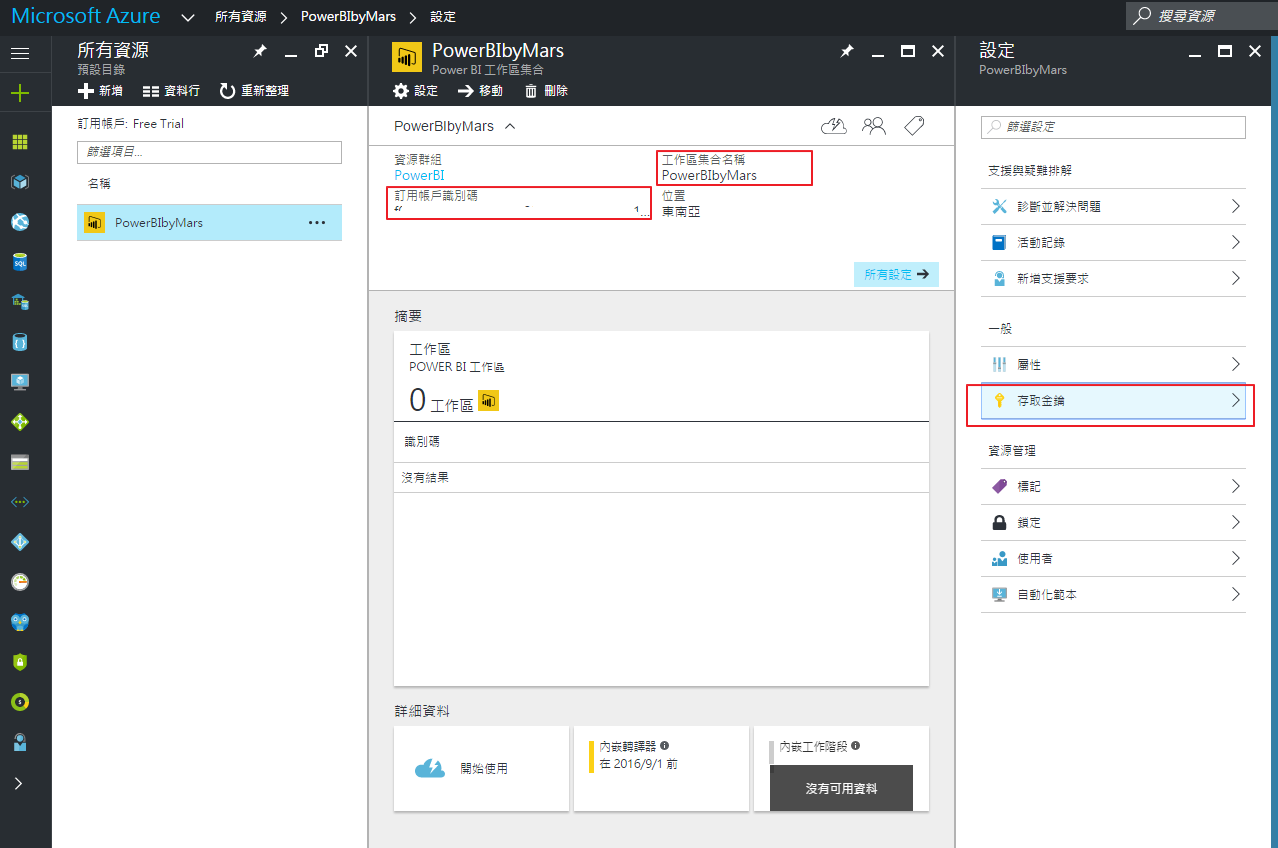Click the cloud quick start icon in essentials bar
This screenshot has height=848, width=1278.
click(x=834, y=125)
